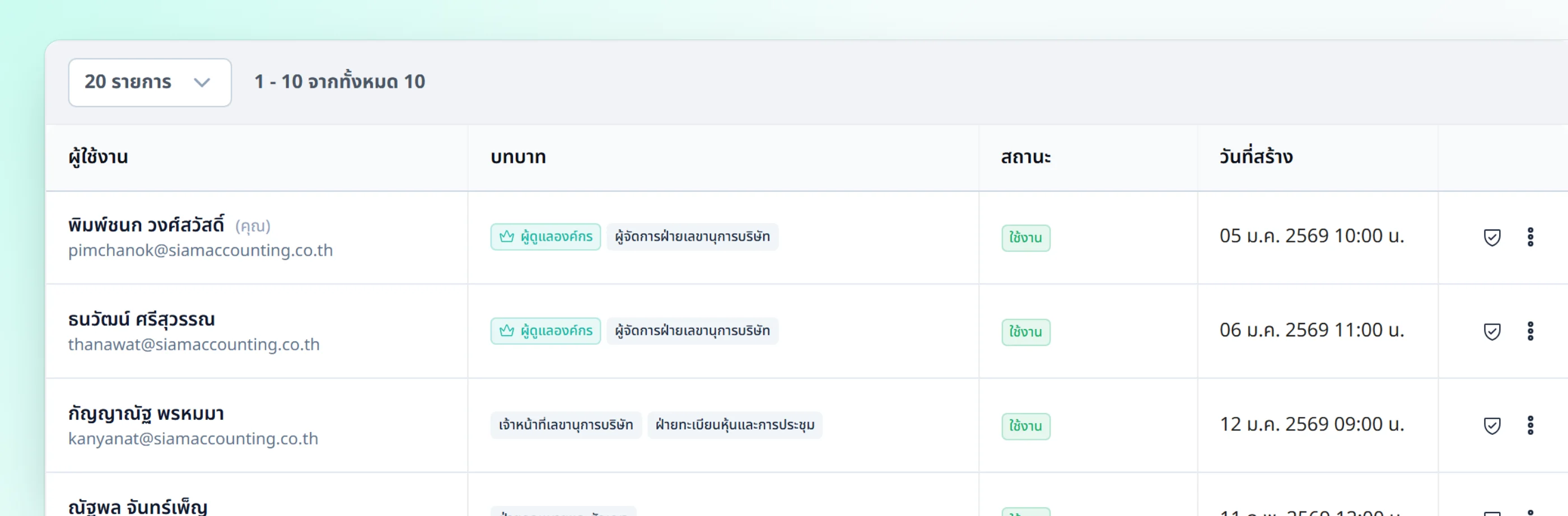
Task: Click the วันที่สร้าง column header
Action: point(1256,156)
